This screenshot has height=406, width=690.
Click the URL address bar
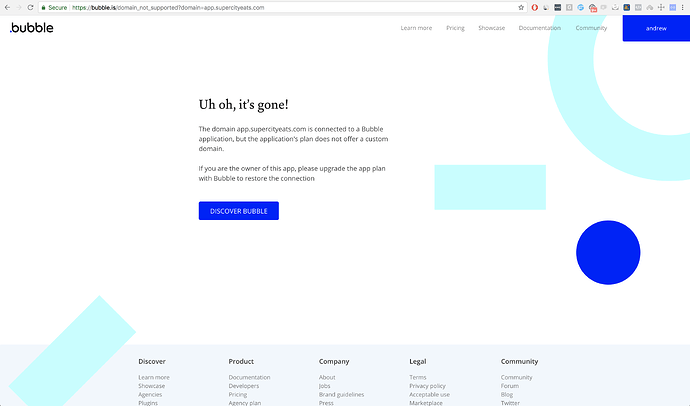tap(282, 7)
